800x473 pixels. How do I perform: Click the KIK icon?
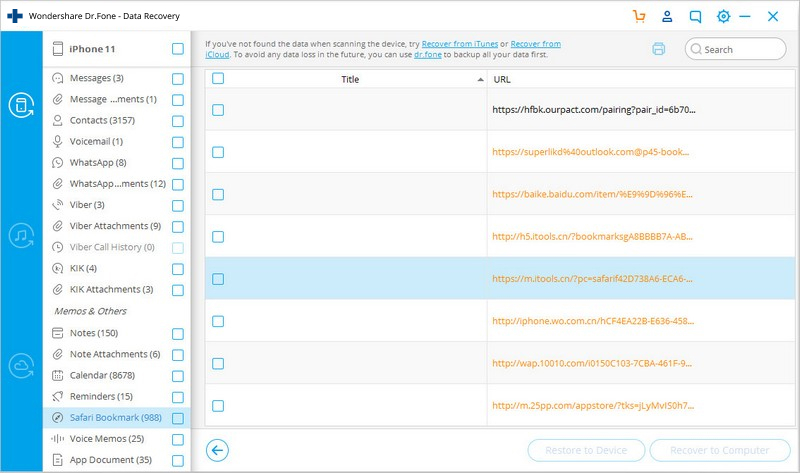[58, 268]
